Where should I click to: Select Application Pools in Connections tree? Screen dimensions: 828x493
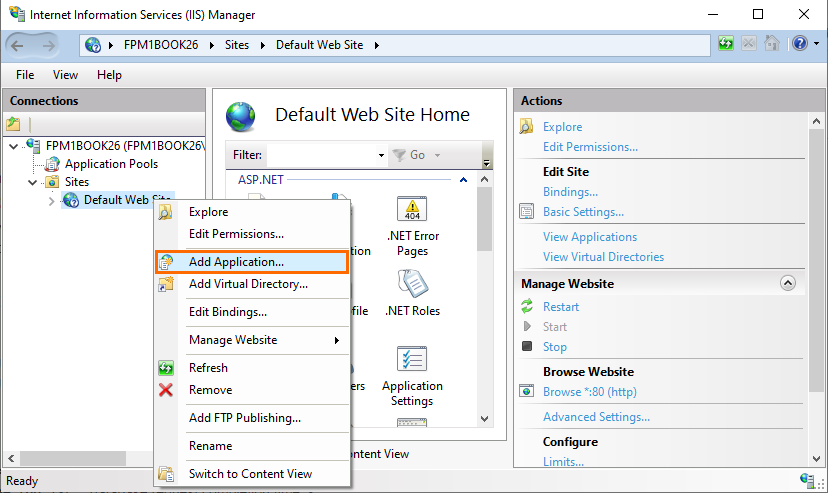click(111, 164)
